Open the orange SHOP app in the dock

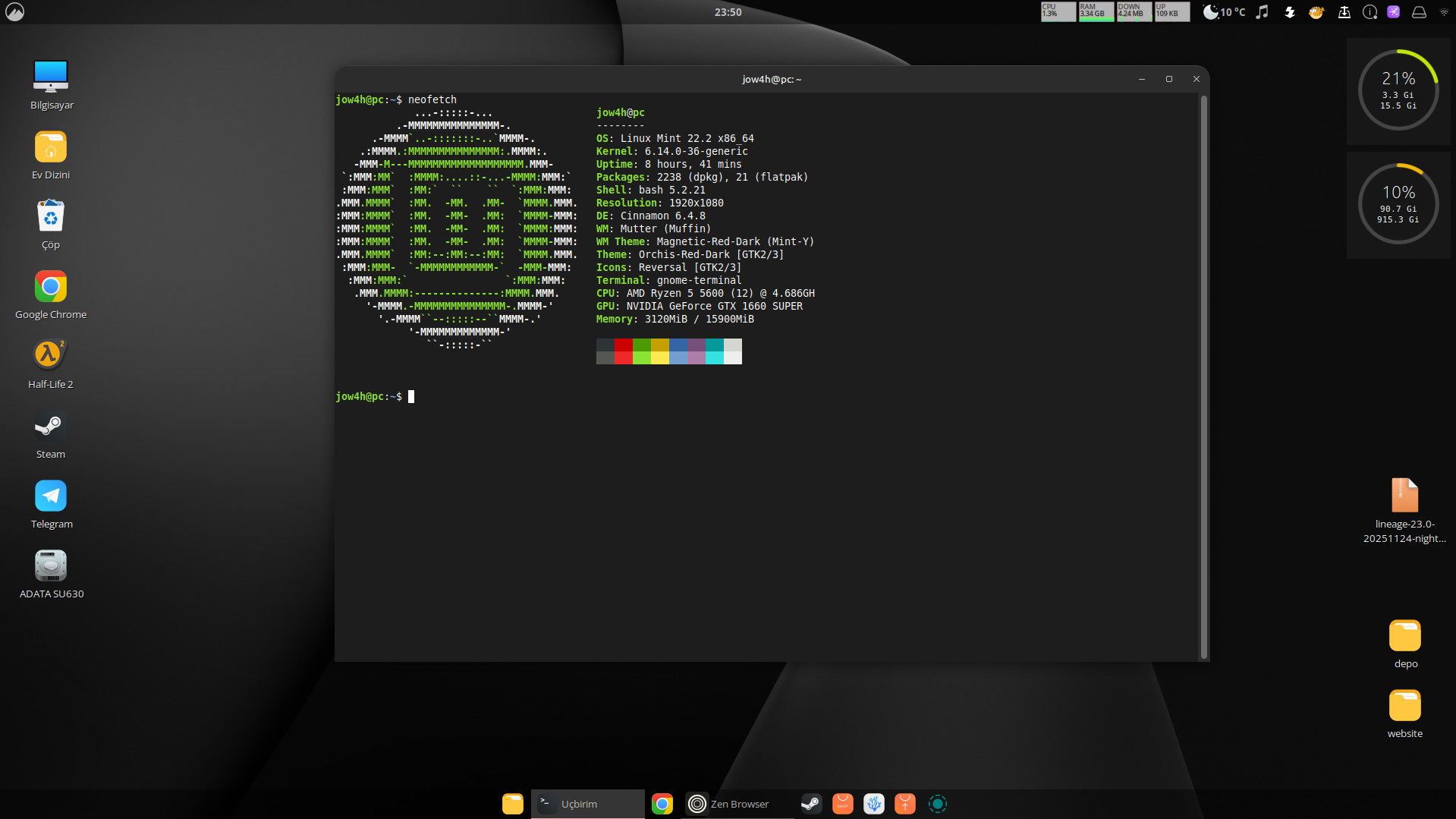[842, 804]
